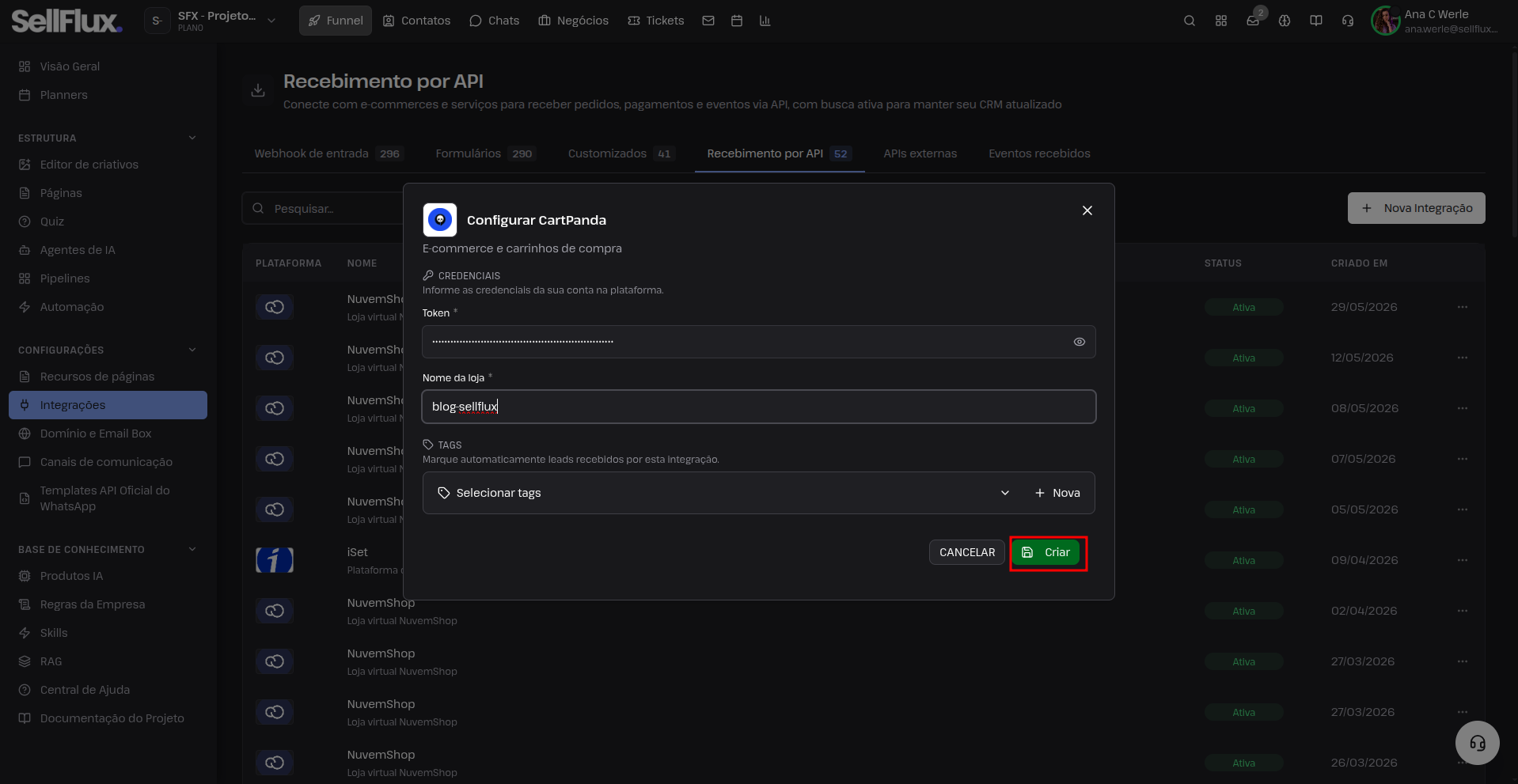The width and height of the screenshot is (1518, 784).
Task: Open Visão Geral in sidebar
Action: [x=108, y=66]
